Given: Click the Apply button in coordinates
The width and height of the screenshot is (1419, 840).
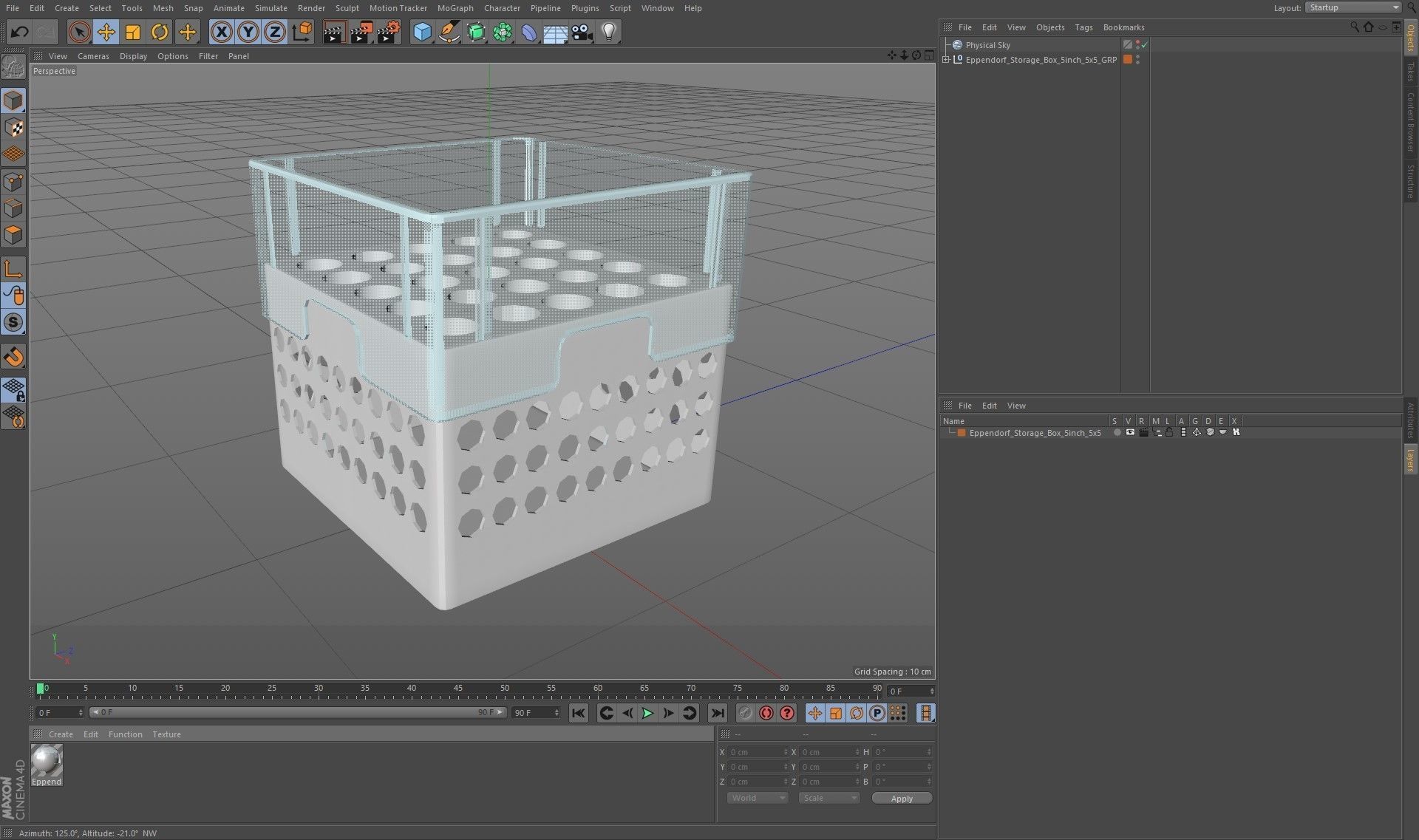Looking at the screenshot, I should pyautogui.click(x=902, y=799).
